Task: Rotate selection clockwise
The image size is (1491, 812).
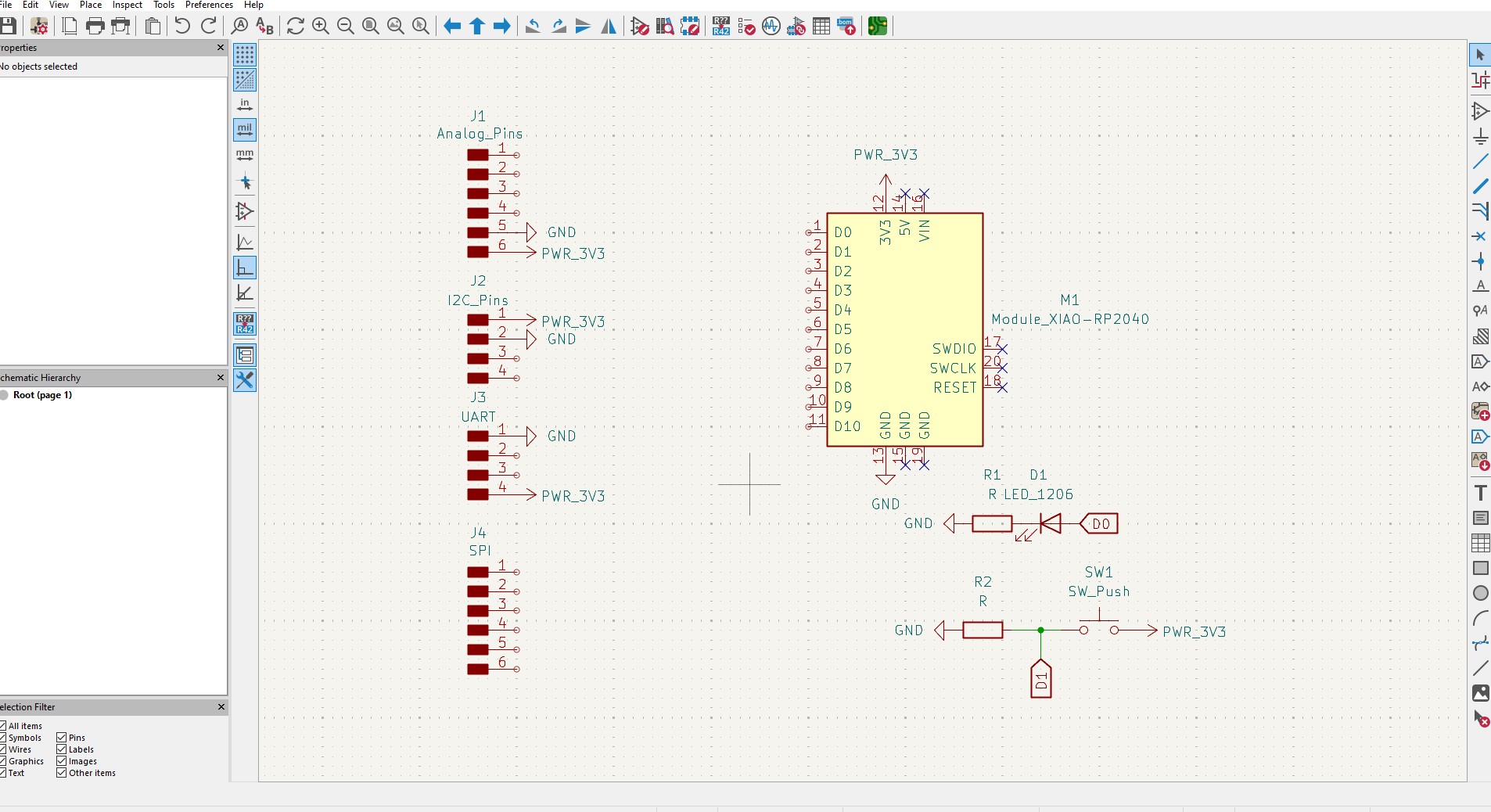Action: tap(559, 26)
